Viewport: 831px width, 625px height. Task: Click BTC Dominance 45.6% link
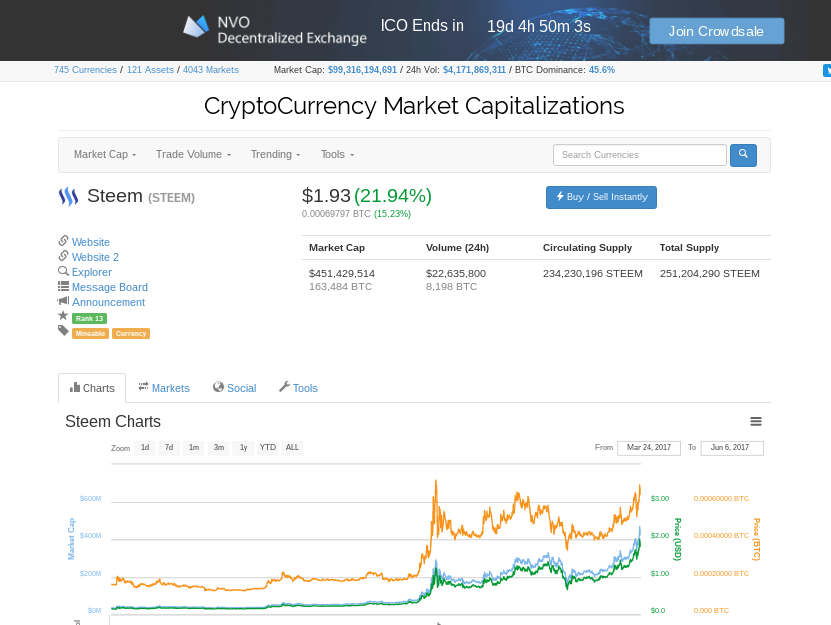tap(602, 70)
